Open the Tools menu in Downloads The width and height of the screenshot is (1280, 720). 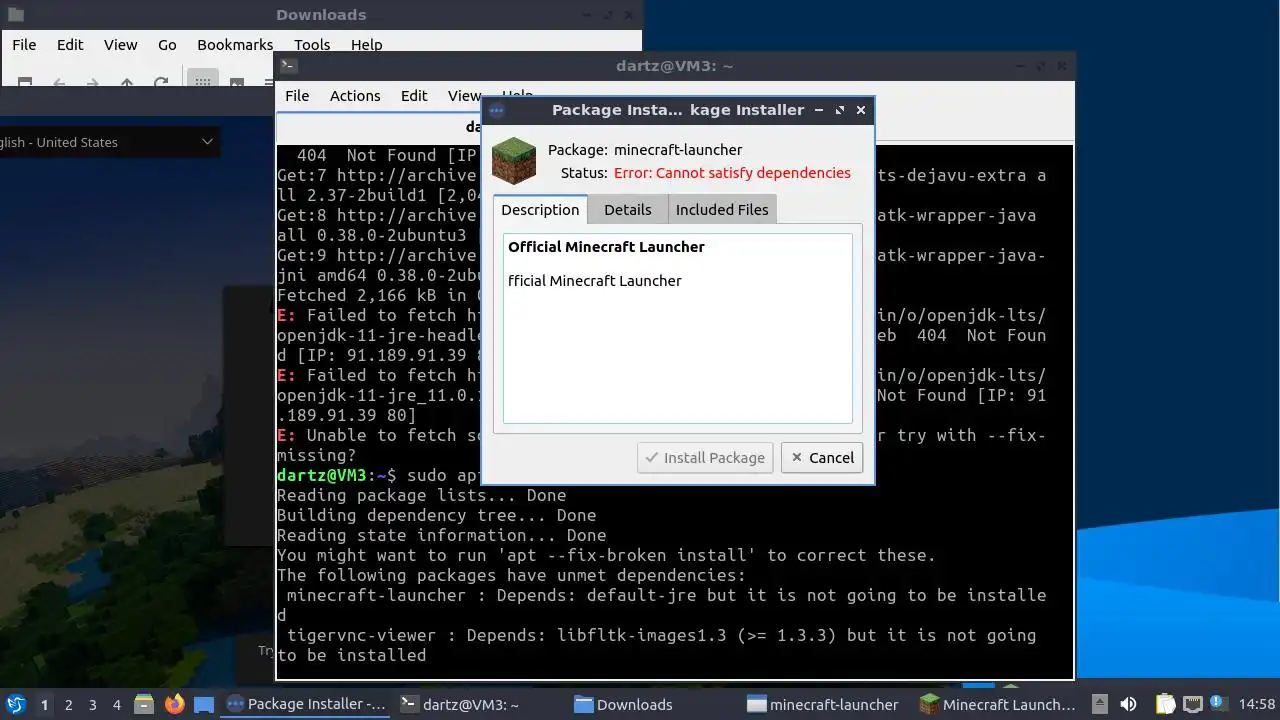tap(312, 44)
